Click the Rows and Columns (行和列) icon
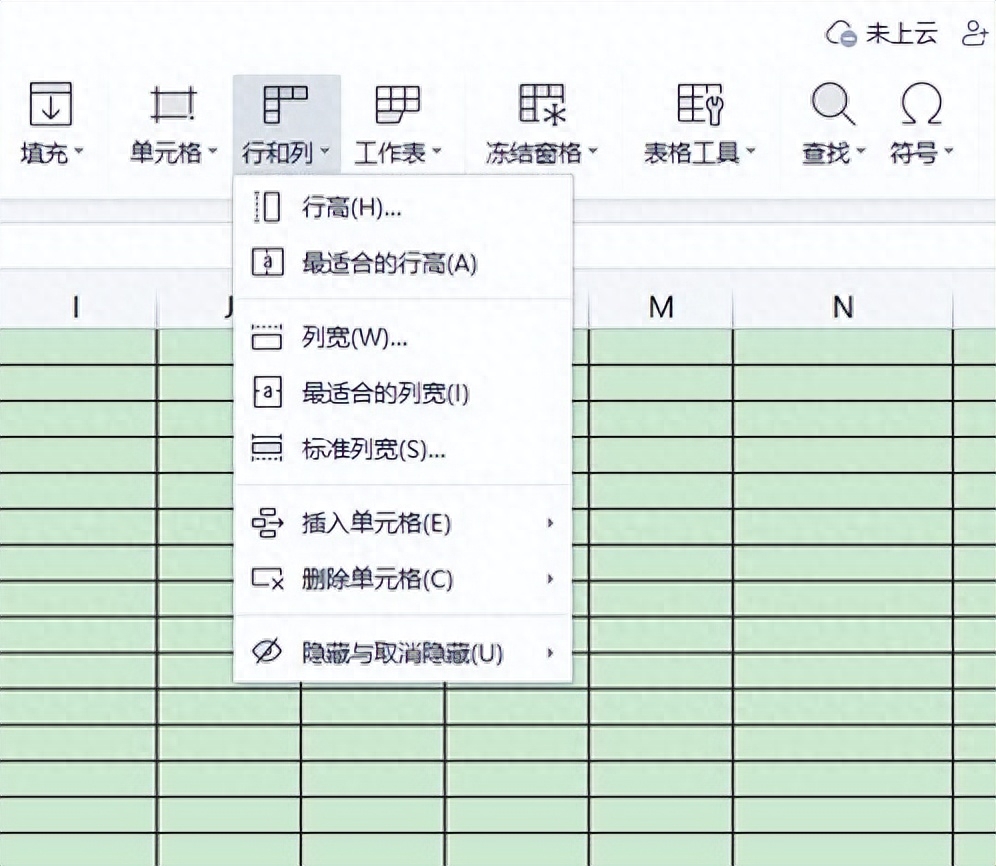This screenshot has height=866, width=996. (x=286, y=104)
